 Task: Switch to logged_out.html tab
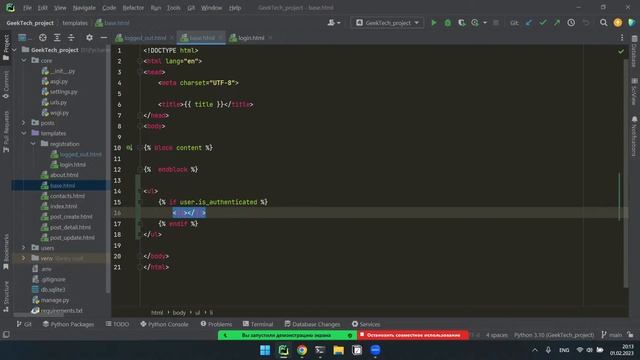click(145, 38)
